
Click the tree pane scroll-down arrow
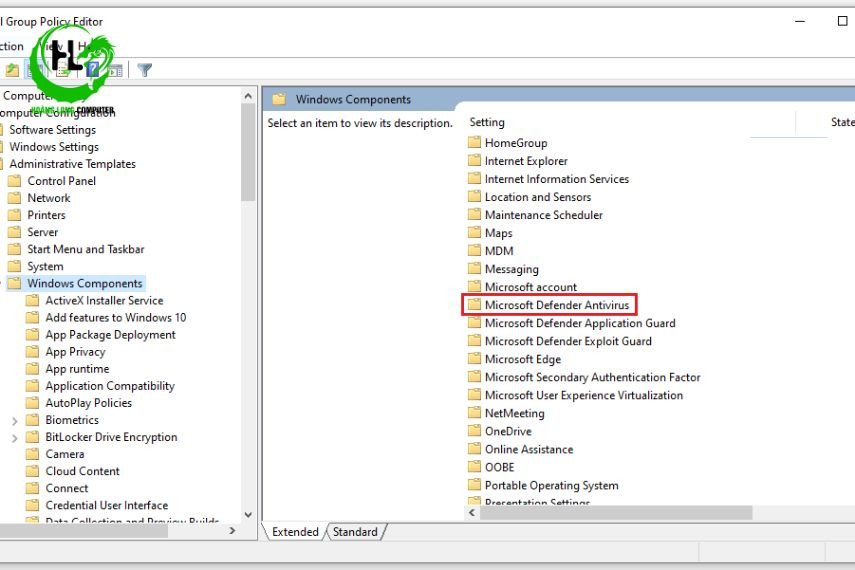248,514
